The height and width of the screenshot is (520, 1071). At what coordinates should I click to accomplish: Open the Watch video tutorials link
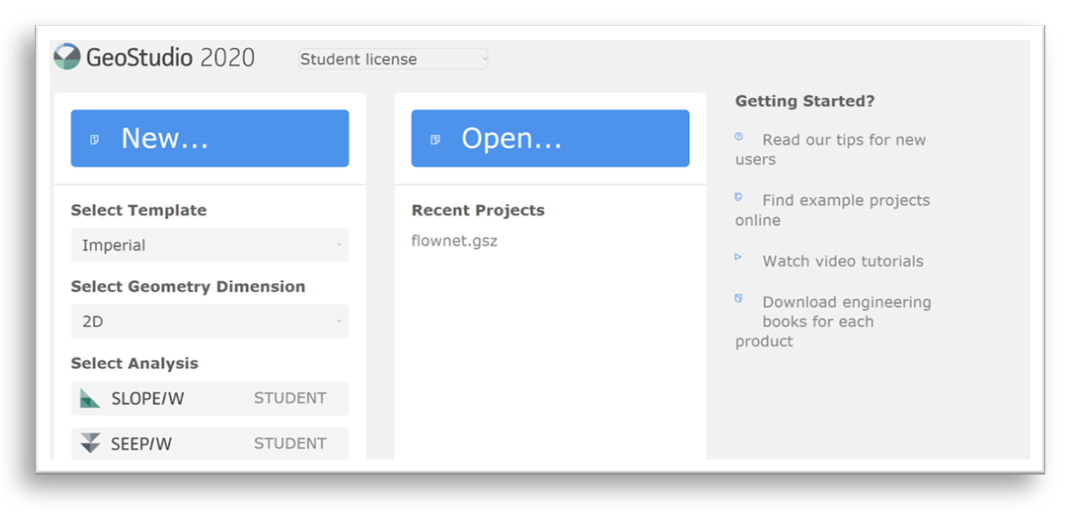(842, 261)
